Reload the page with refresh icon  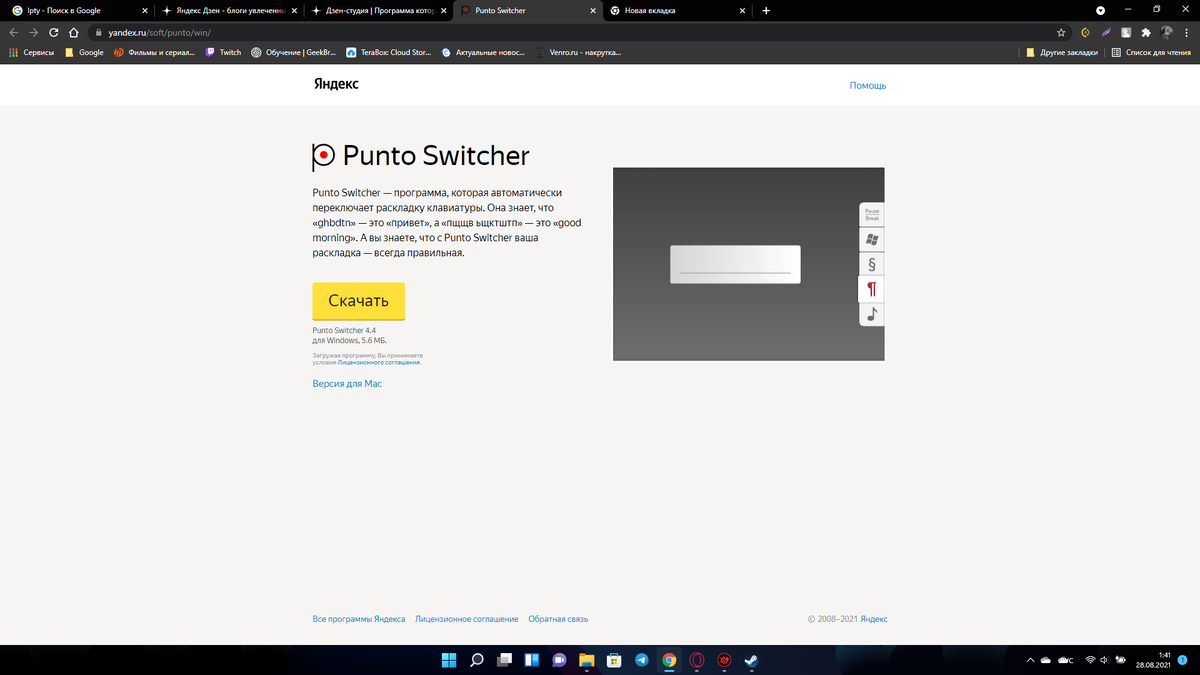point(54,32)
